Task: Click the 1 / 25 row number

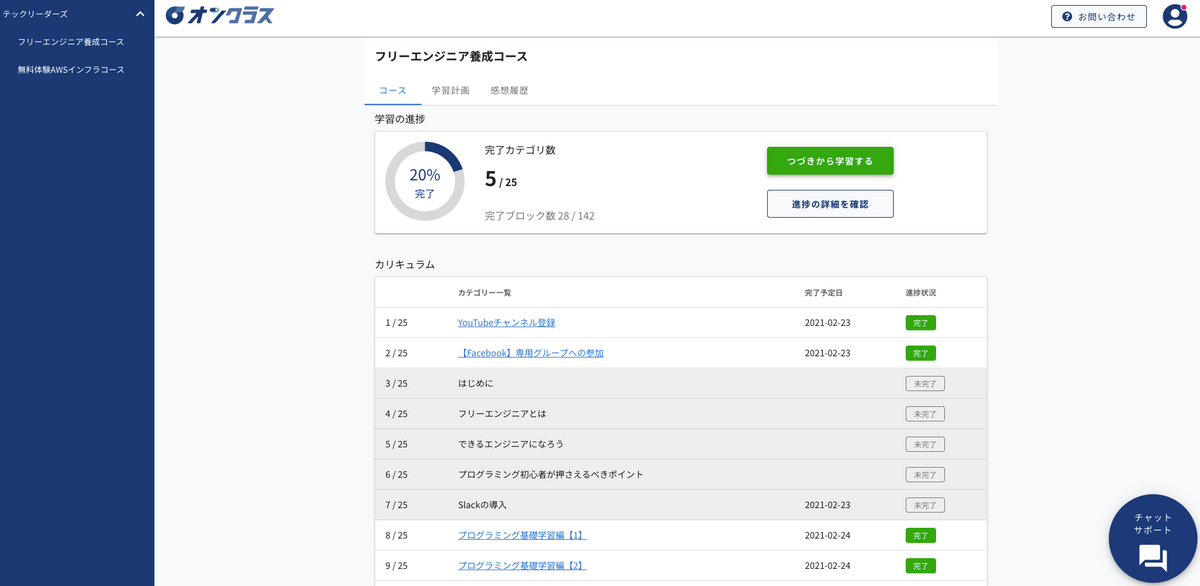Action: 396,323
